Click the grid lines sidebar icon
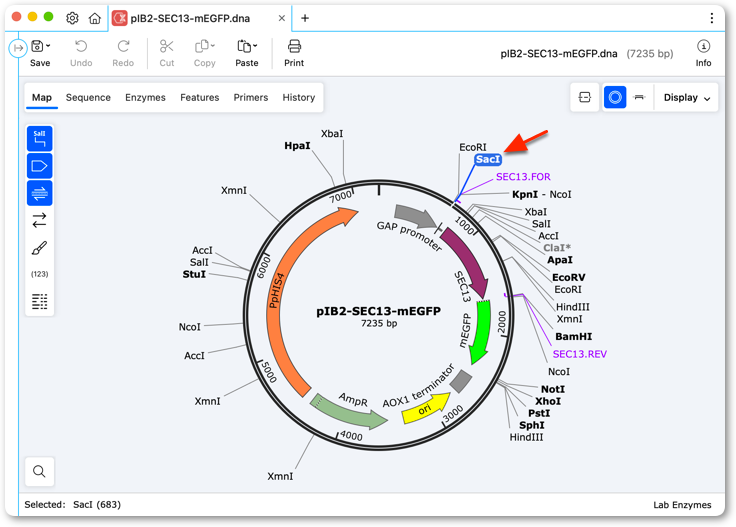The width and height of the screenshot is (736, 527). coord(39,301)
